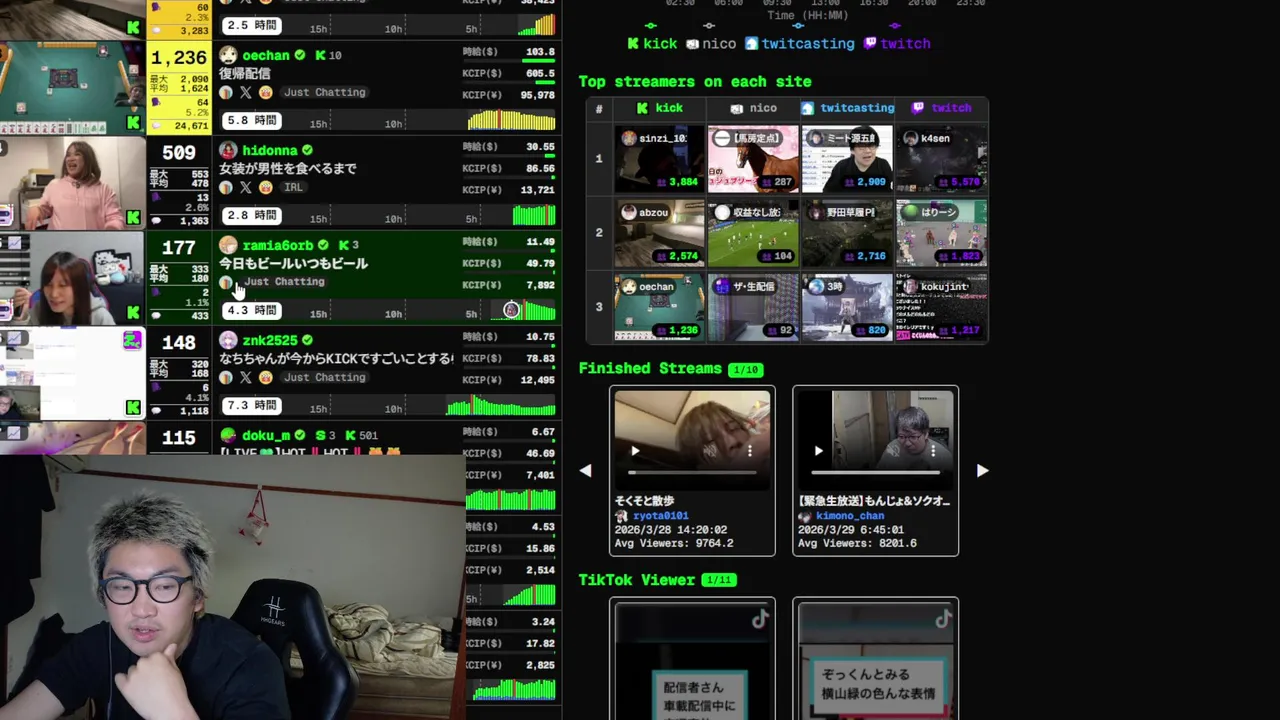Go to the previous finished streams page
The image size is (1280, 720).
click(586, 471)
